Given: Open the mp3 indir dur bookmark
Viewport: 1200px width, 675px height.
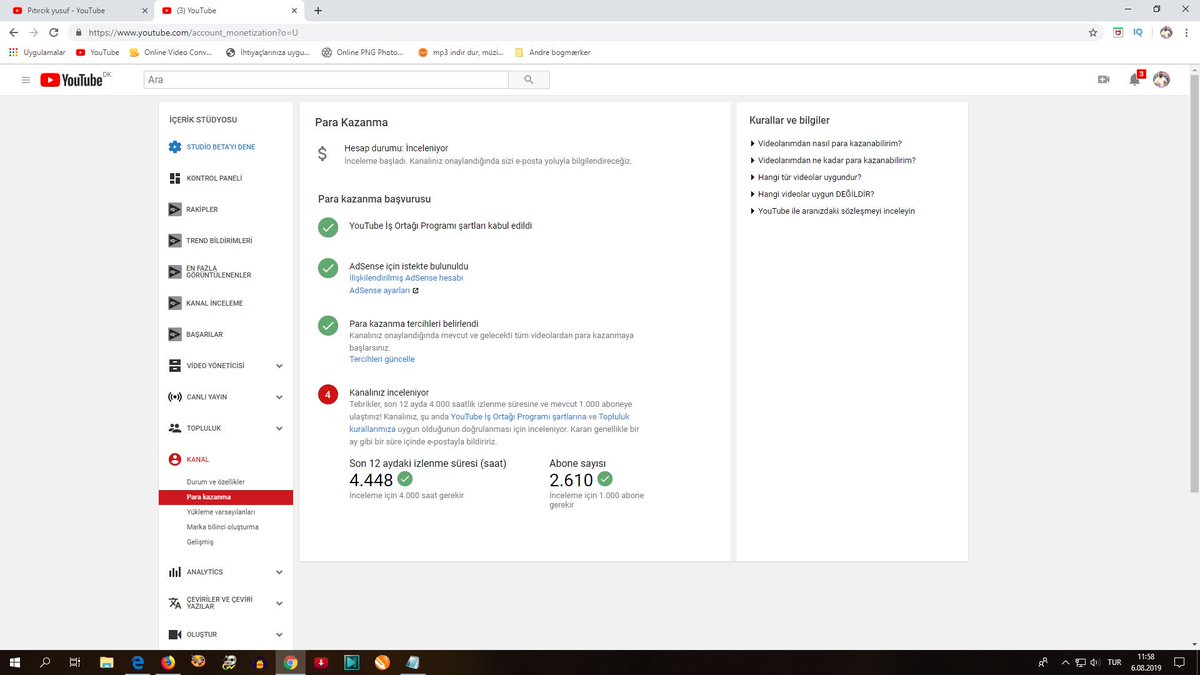Looking at the screenshot, I should pos(461,52).
